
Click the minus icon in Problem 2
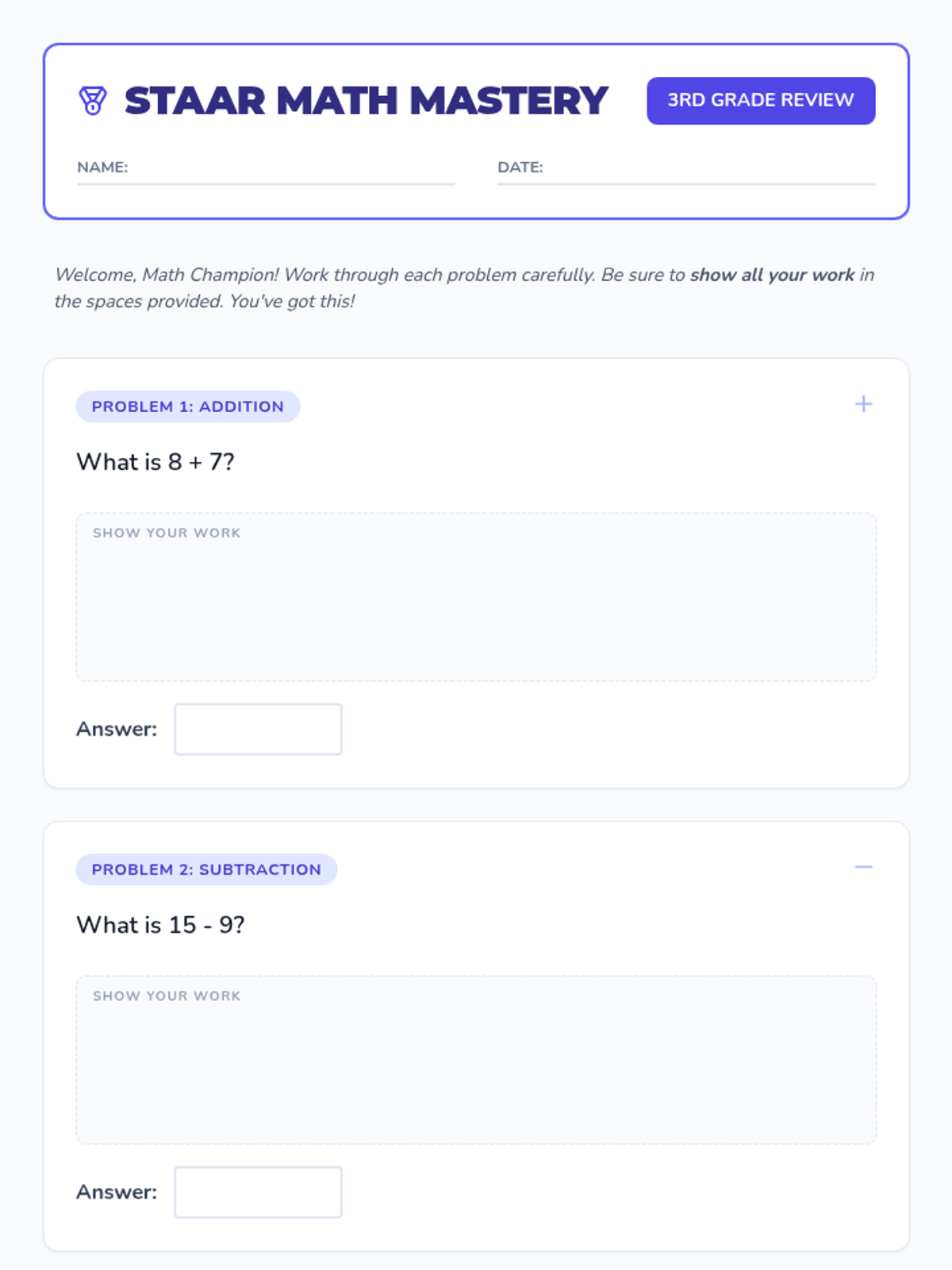pos(863,867)
